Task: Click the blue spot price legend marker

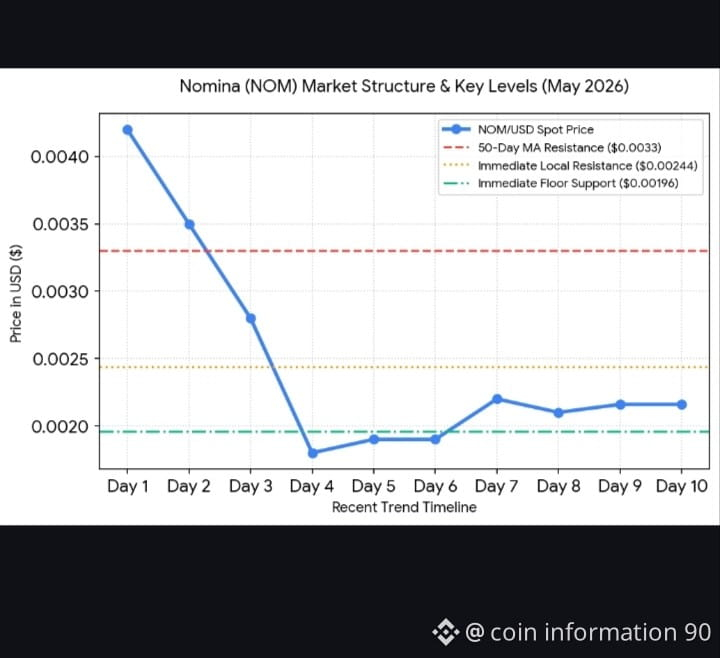Action: 456,129
